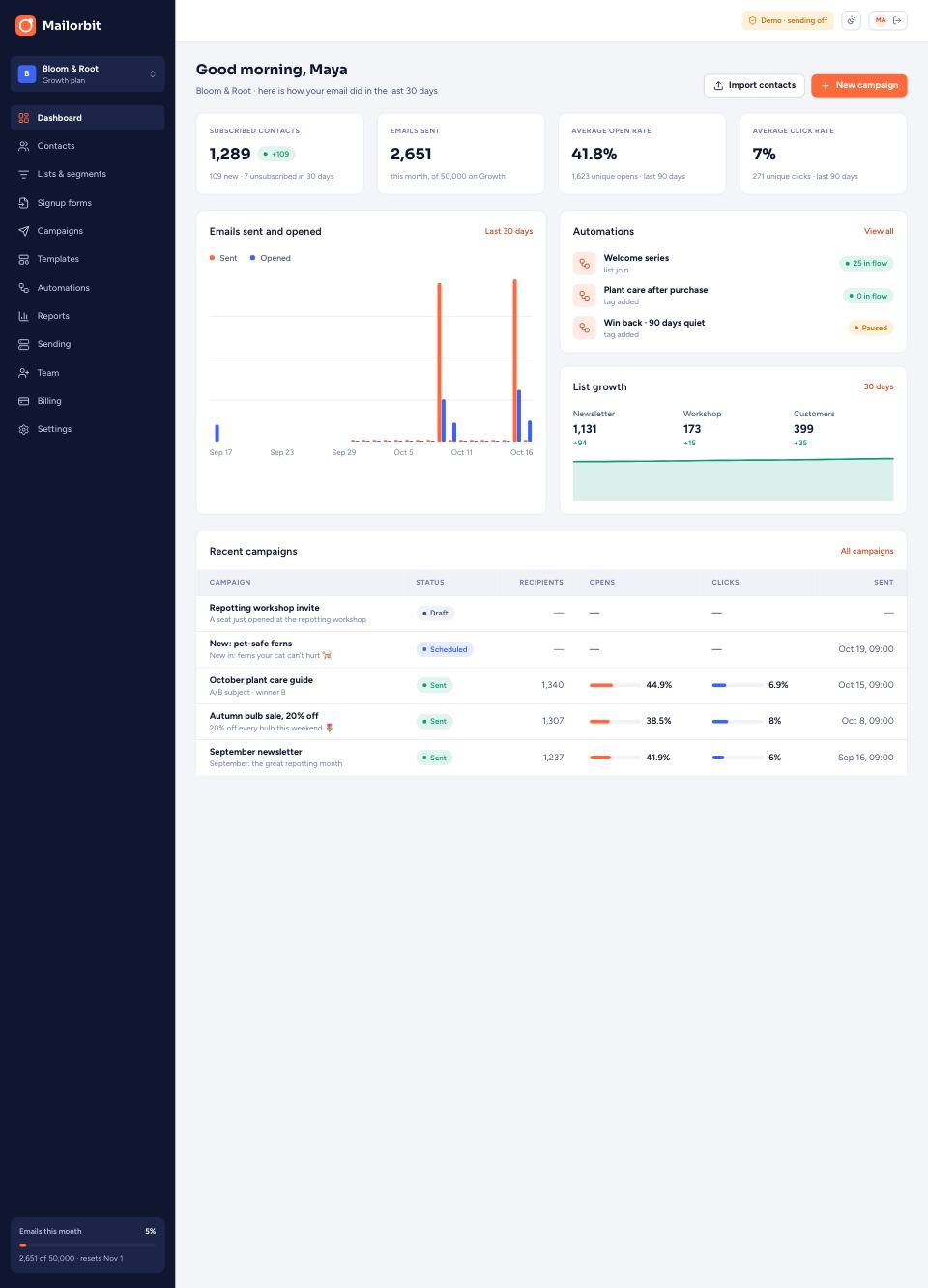Click opens bar for September newsletter
Viewport: 928px width, 1288px height.
point(615,758)
